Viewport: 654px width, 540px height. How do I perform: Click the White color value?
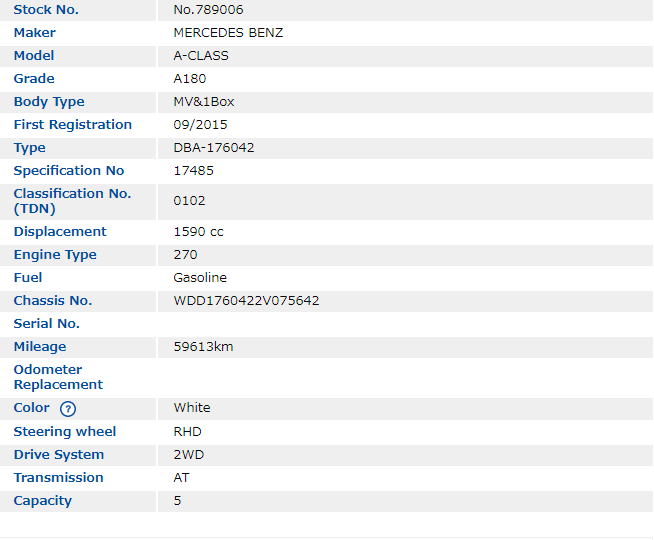192,408
